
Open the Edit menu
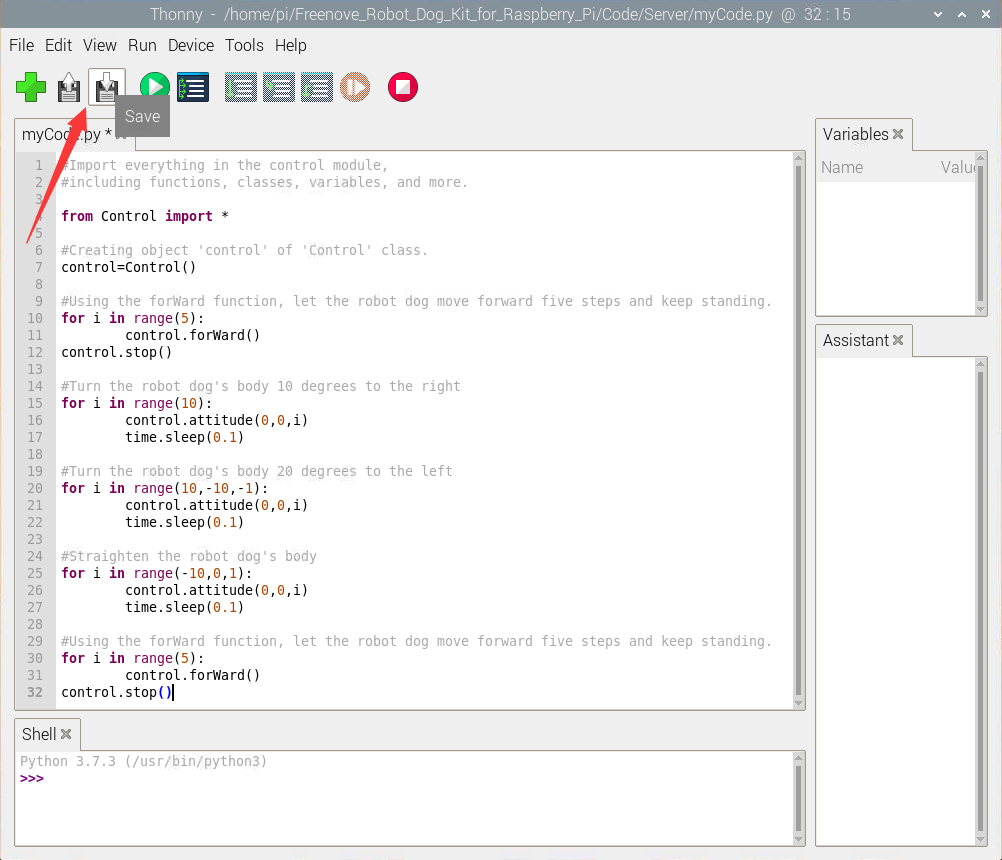(x=58, y=45)
